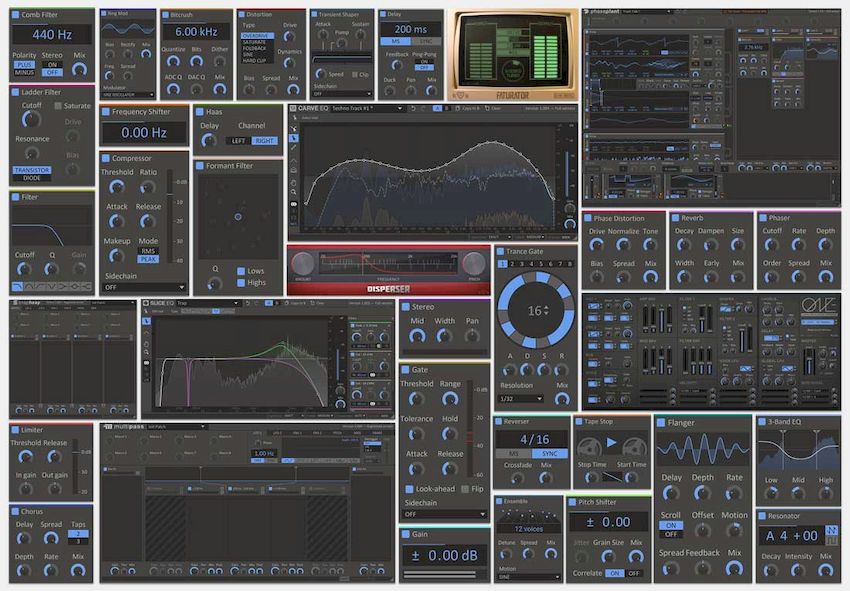Select OVERDRIVE in Distortion Type list

point(257,36)
